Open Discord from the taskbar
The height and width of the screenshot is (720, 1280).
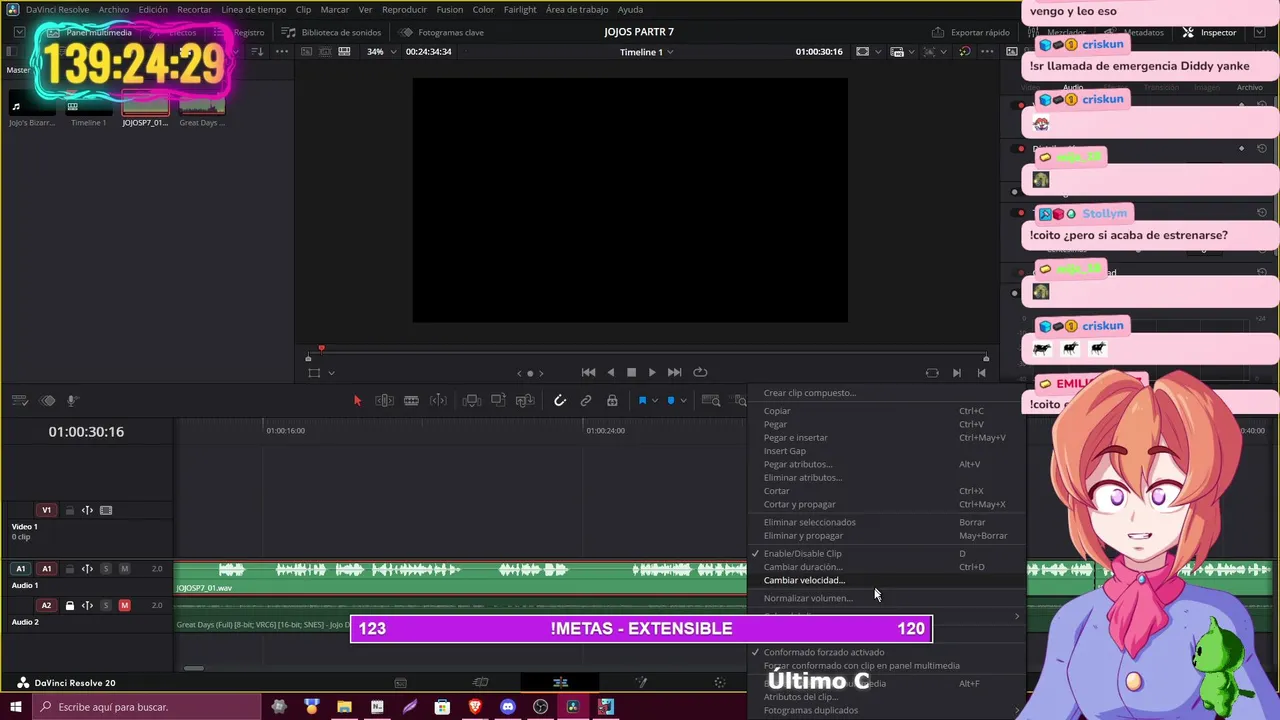point(508,707)
